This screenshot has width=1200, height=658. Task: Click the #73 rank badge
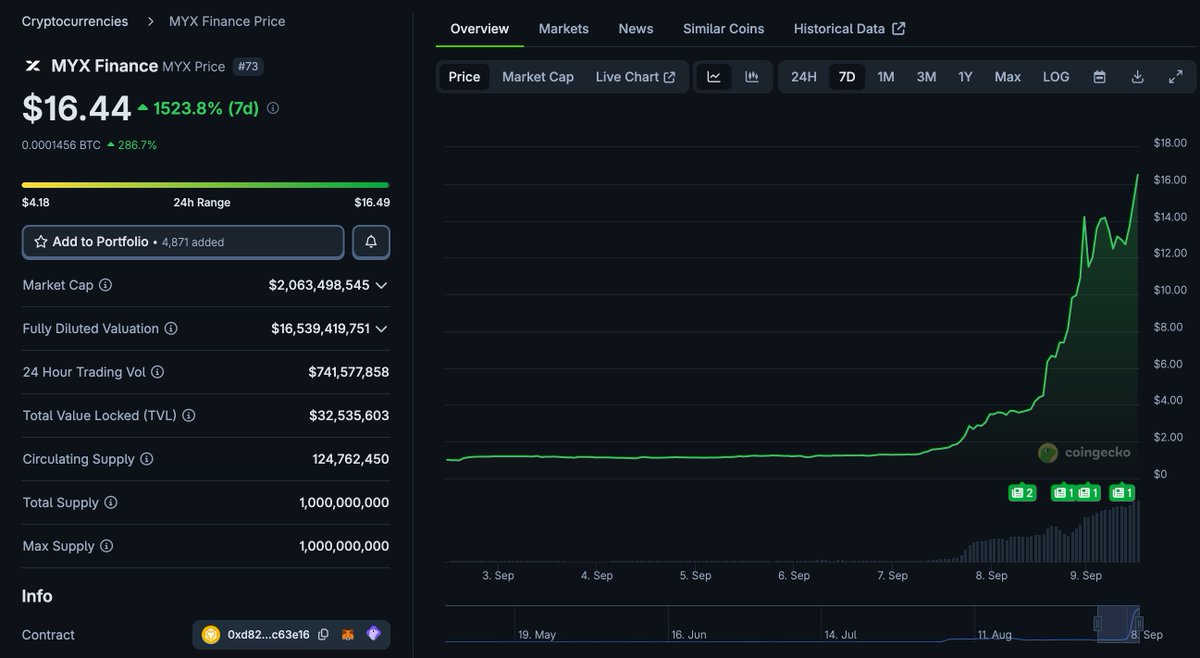tap(248, 67)
